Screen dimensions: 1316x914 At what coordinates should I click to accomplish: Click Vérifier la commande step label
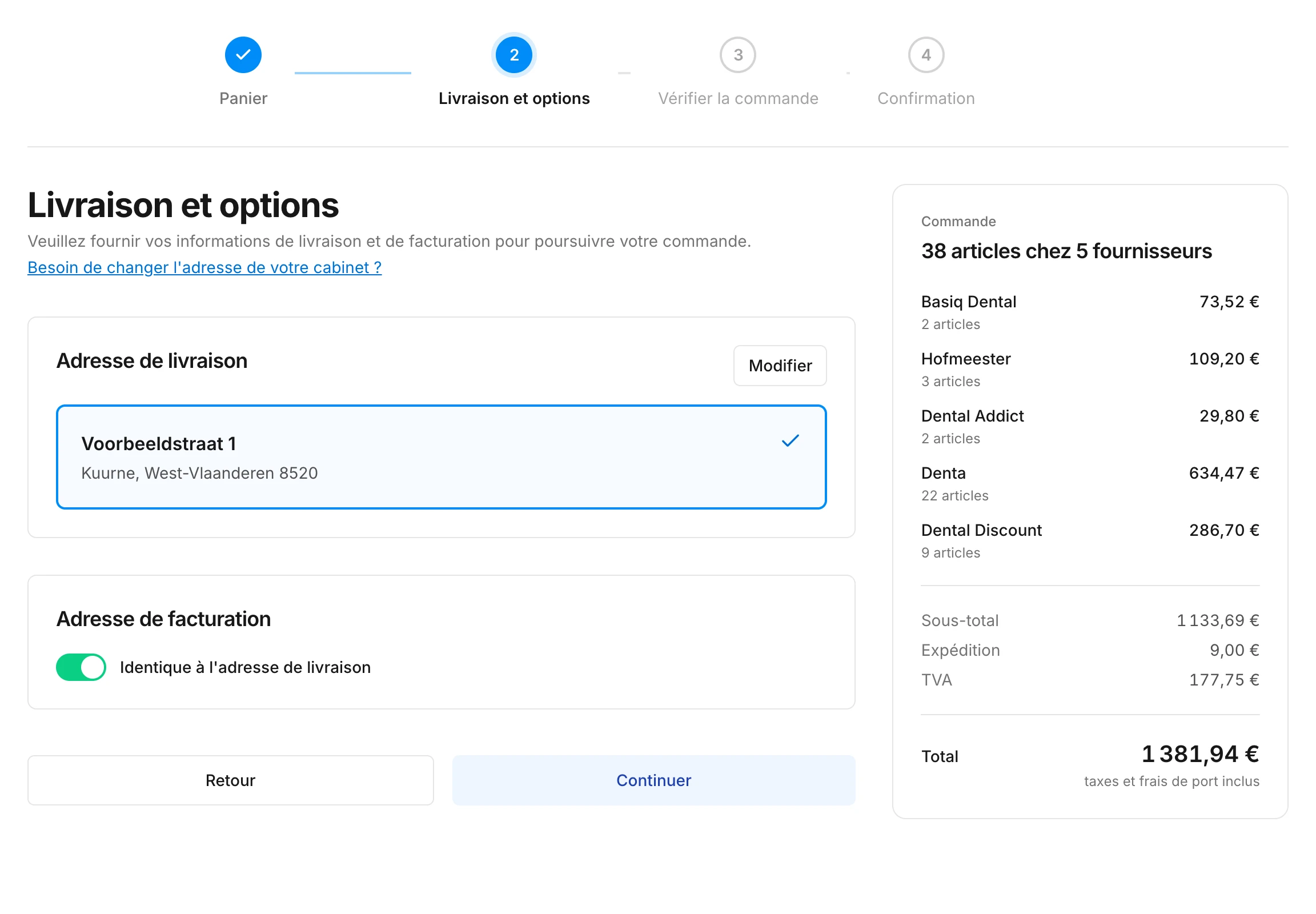pos(737,98)
